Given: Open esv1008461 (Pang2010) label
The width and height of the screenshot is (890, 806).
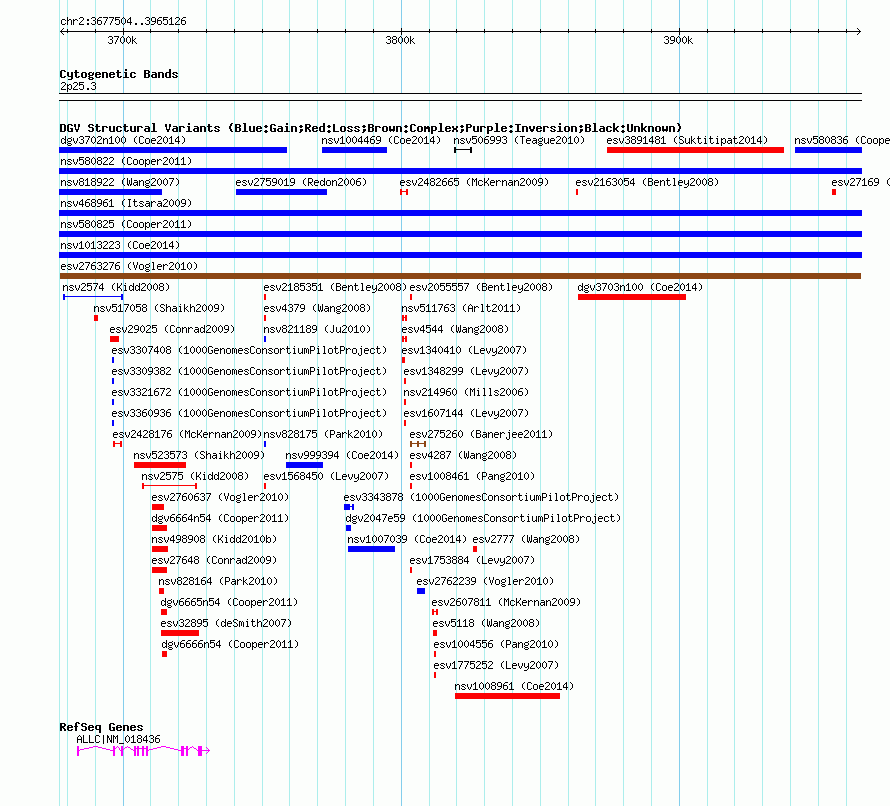Looking at the screenshot, I should pyautogui.click(x=472, y=476).
